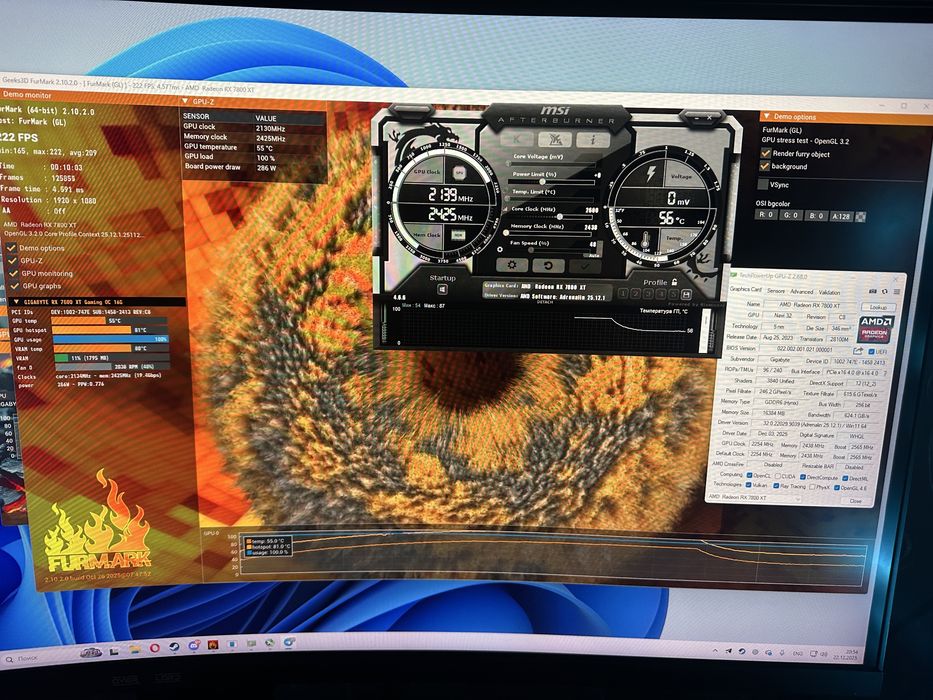Screen dimensions: 933x700
Task: Click Telegram icon in system tray
Action: [x=729, y=652]
